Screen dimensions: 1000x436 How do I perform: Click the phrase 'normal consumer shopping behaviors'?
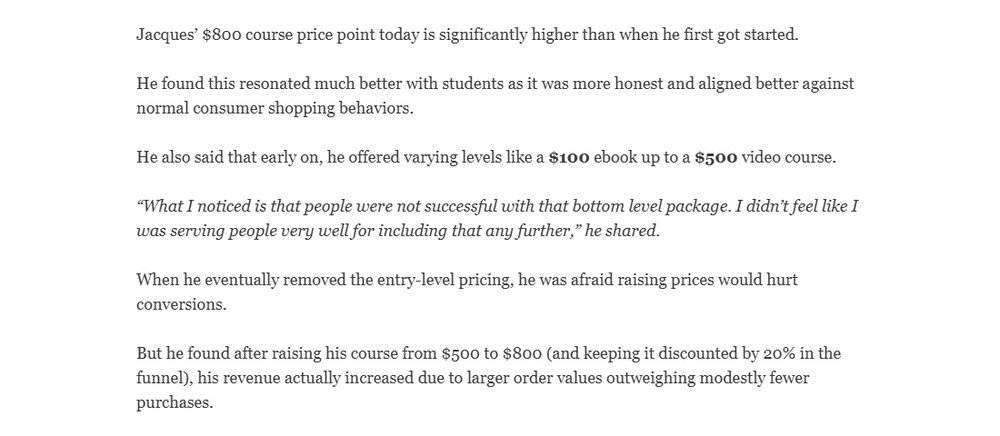(x=273, y=108)
